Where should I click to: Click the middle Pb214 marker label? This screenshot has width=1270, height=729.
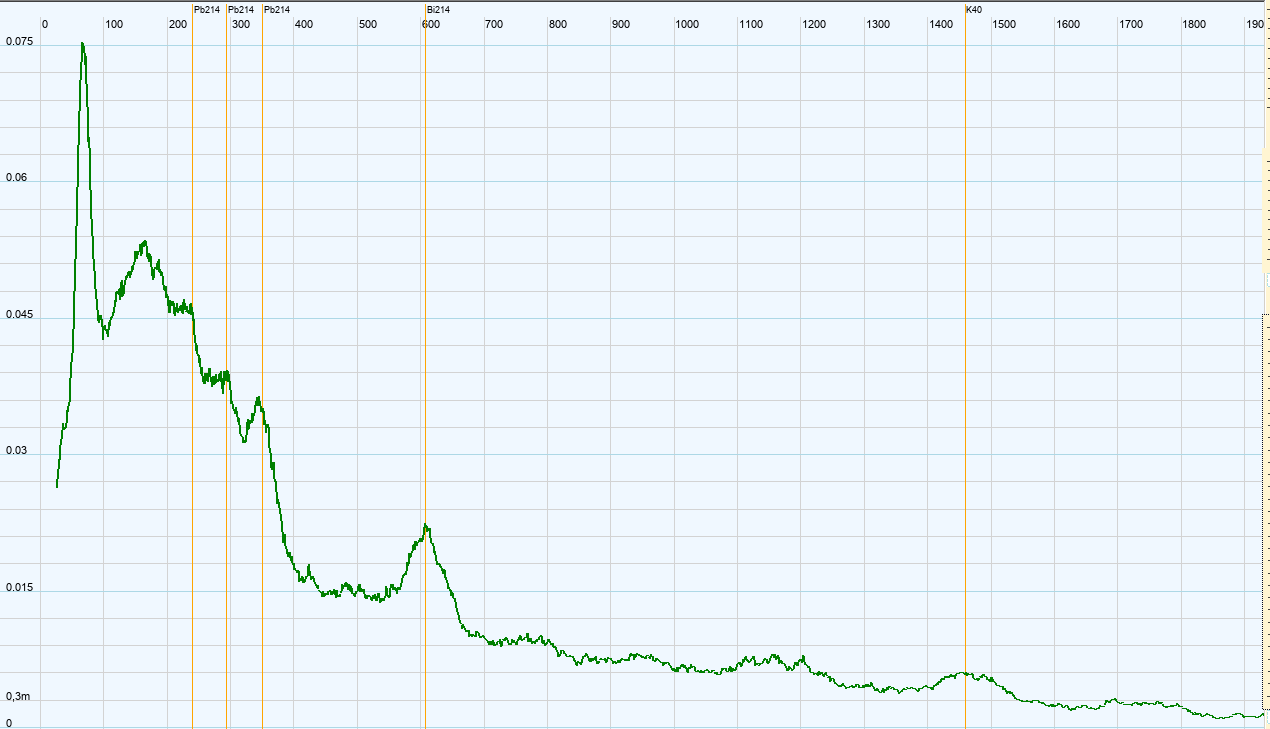(x=241, y=9)
